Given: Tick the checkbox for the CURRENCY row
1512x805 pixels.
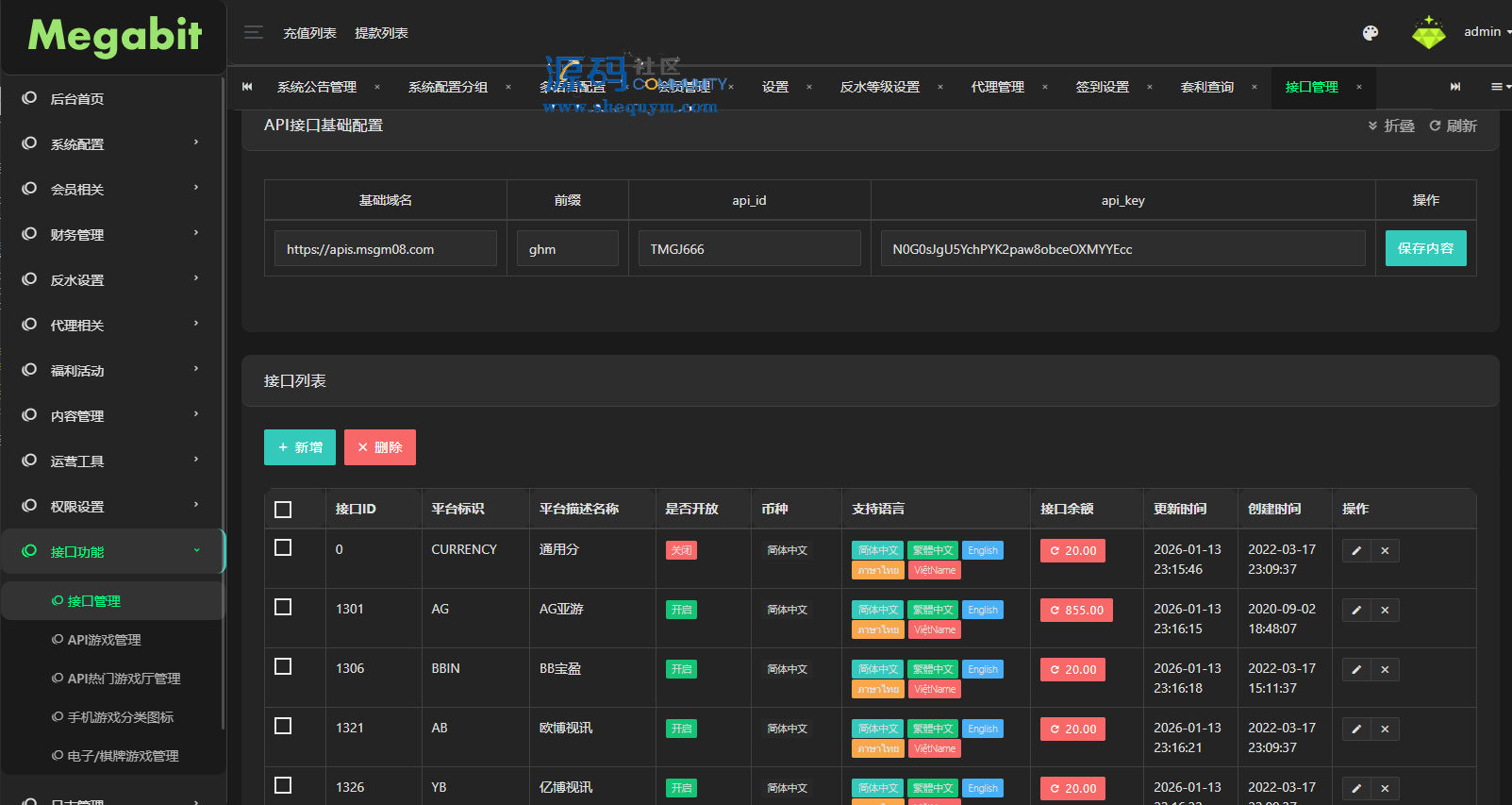Looking at the screenshot, I should (283, 548).
